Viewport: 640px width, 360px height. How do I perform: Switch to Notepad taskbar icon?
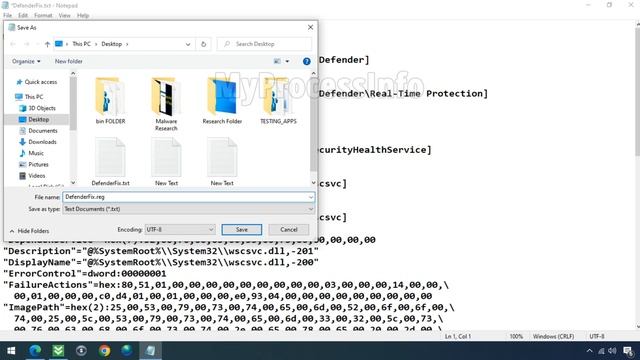point(150,351)
